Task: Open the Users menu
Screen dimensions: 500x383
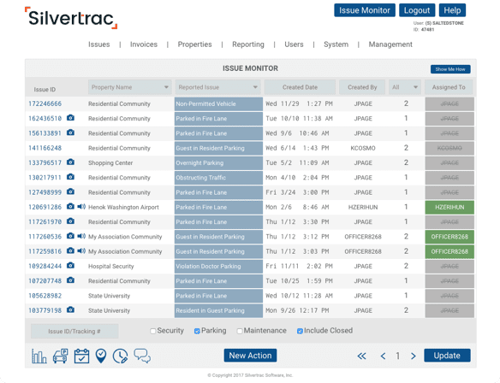Action: coord(294,44)
